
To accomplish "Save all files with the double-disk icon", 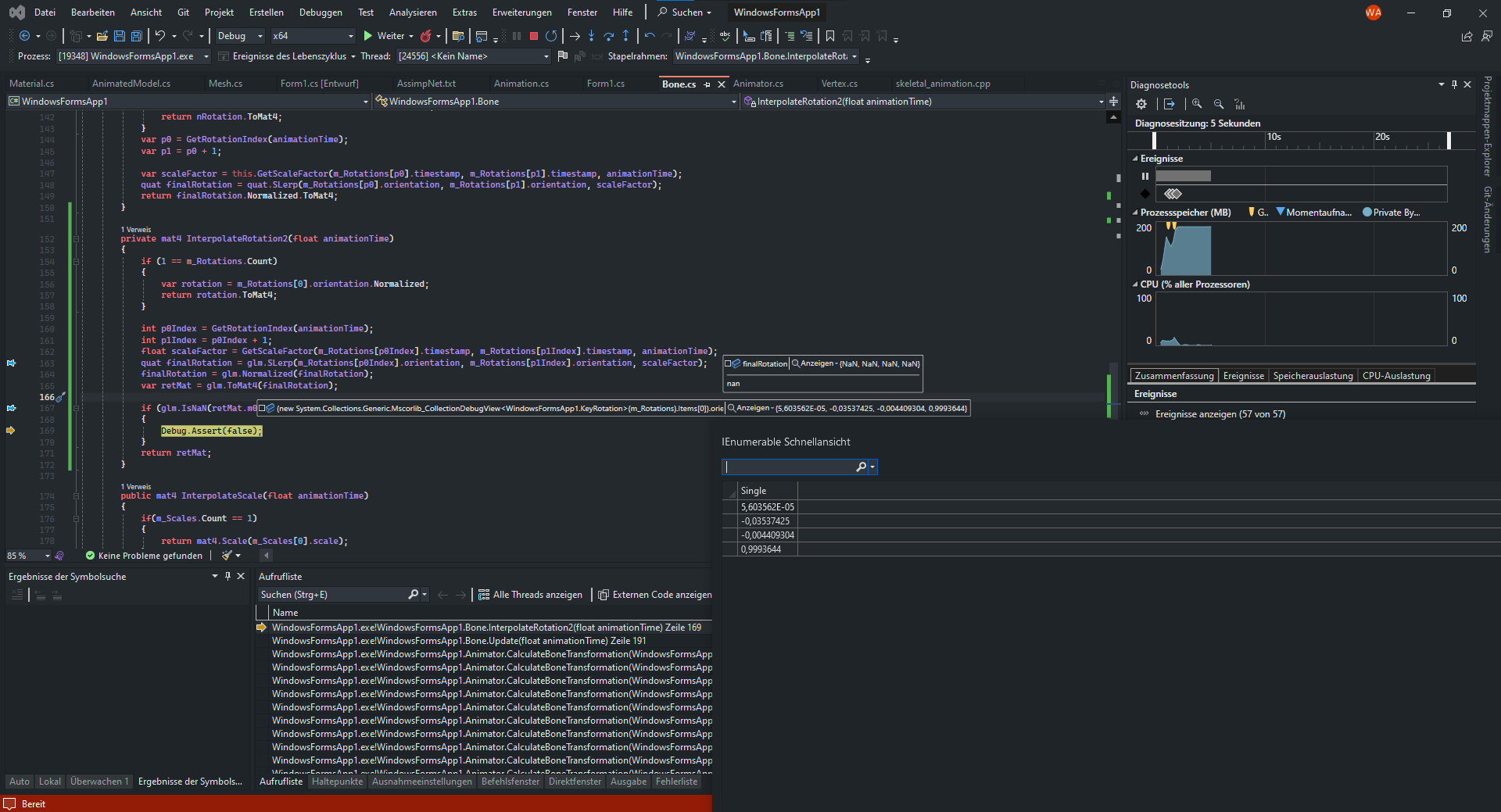I will [x=137, y=36].
